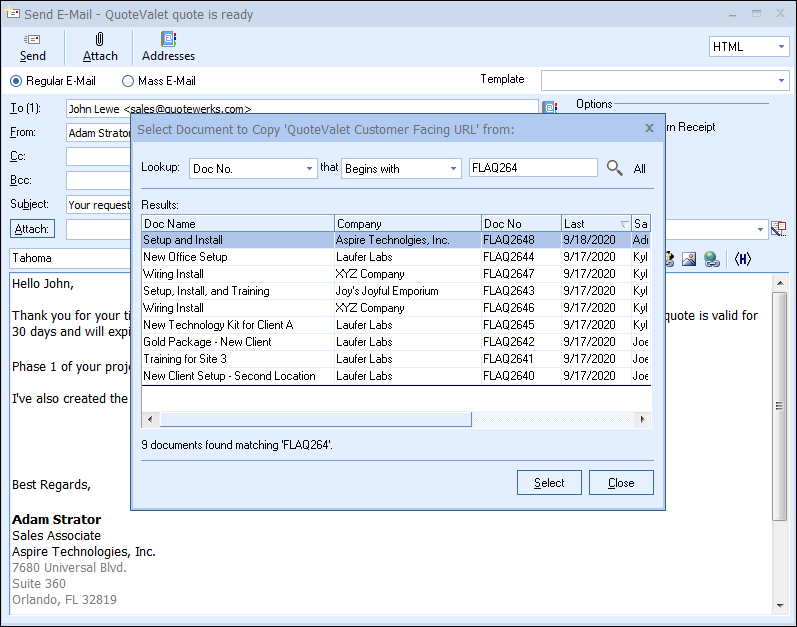This screenshot has width=797, height=627.
Task: Open the Template dropdown
Action: (781, 80)
